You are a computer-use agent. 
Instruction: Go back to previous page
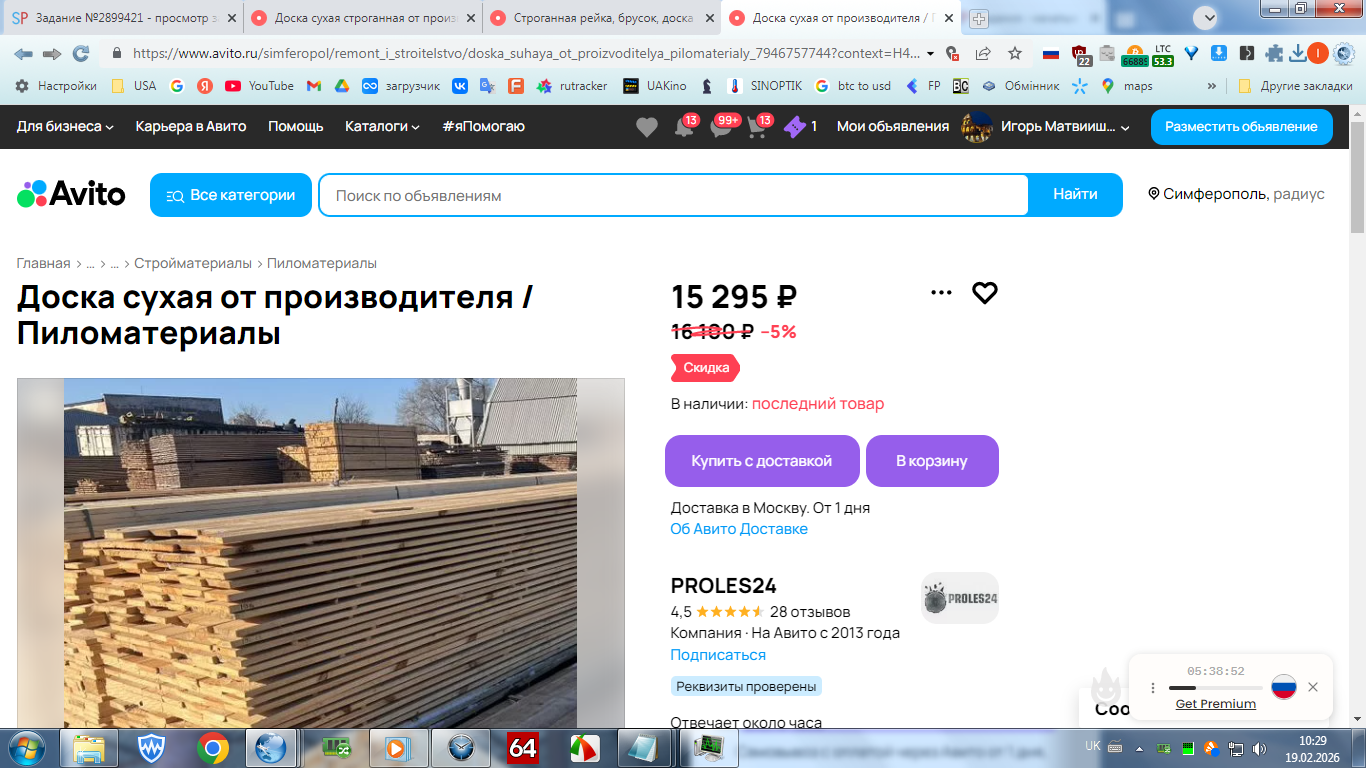tap(23, 54)
